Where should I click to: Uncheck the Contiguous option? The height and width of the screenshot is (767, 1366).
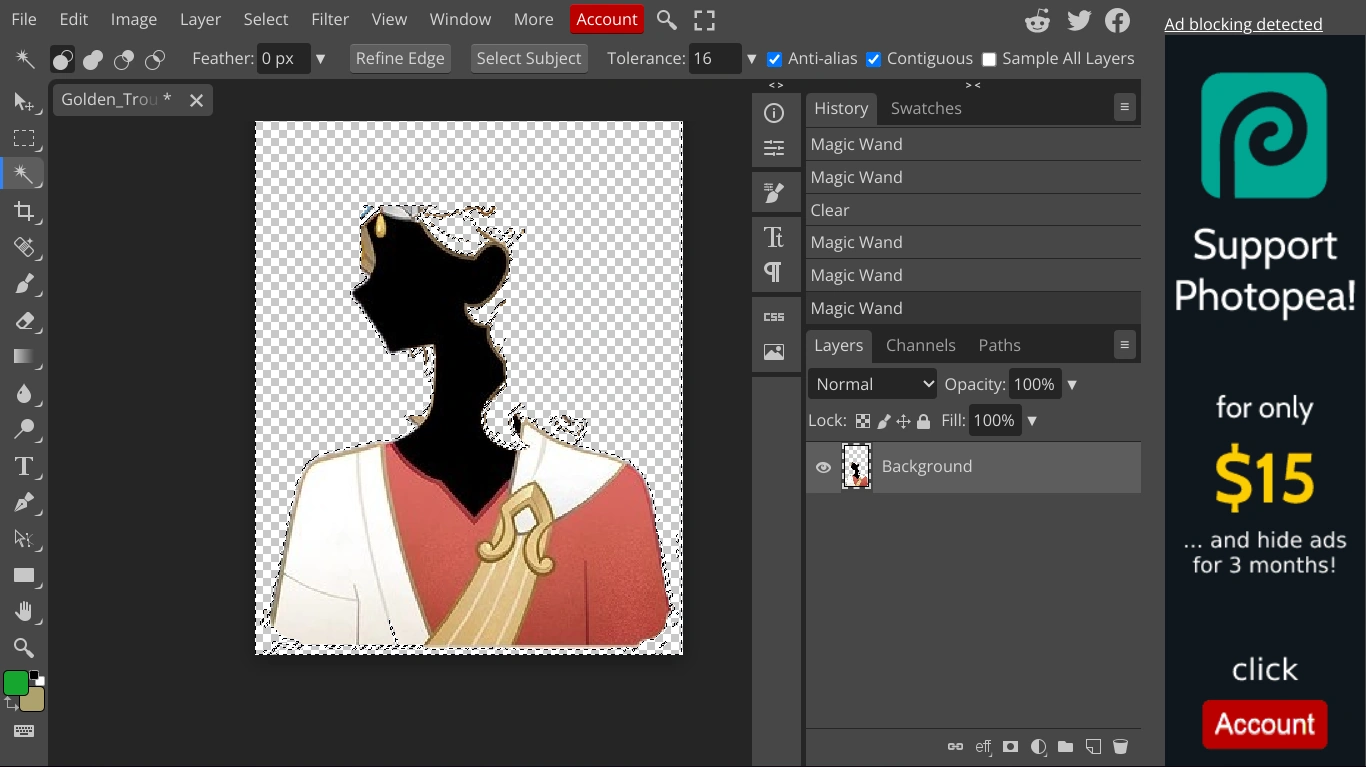[x=873, y=59]
